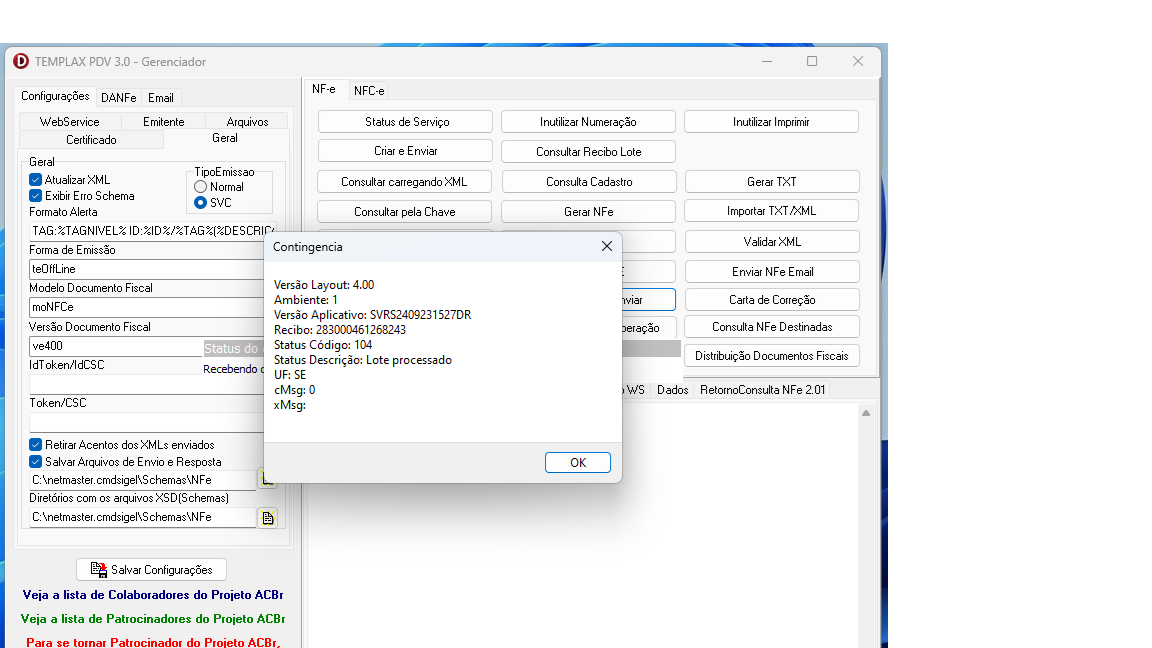Click Carta de Correção button

(x=772, y=300)
